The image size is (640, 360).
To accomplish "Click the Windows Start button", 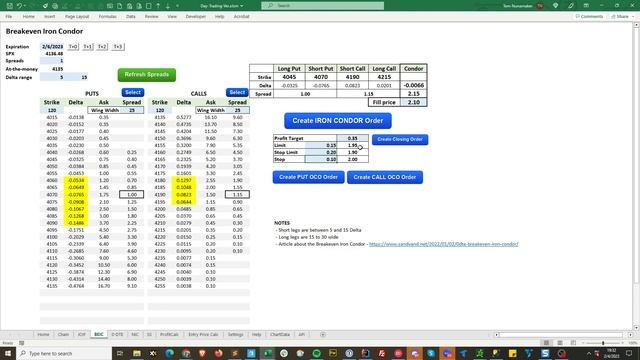I will coord(8,353).
